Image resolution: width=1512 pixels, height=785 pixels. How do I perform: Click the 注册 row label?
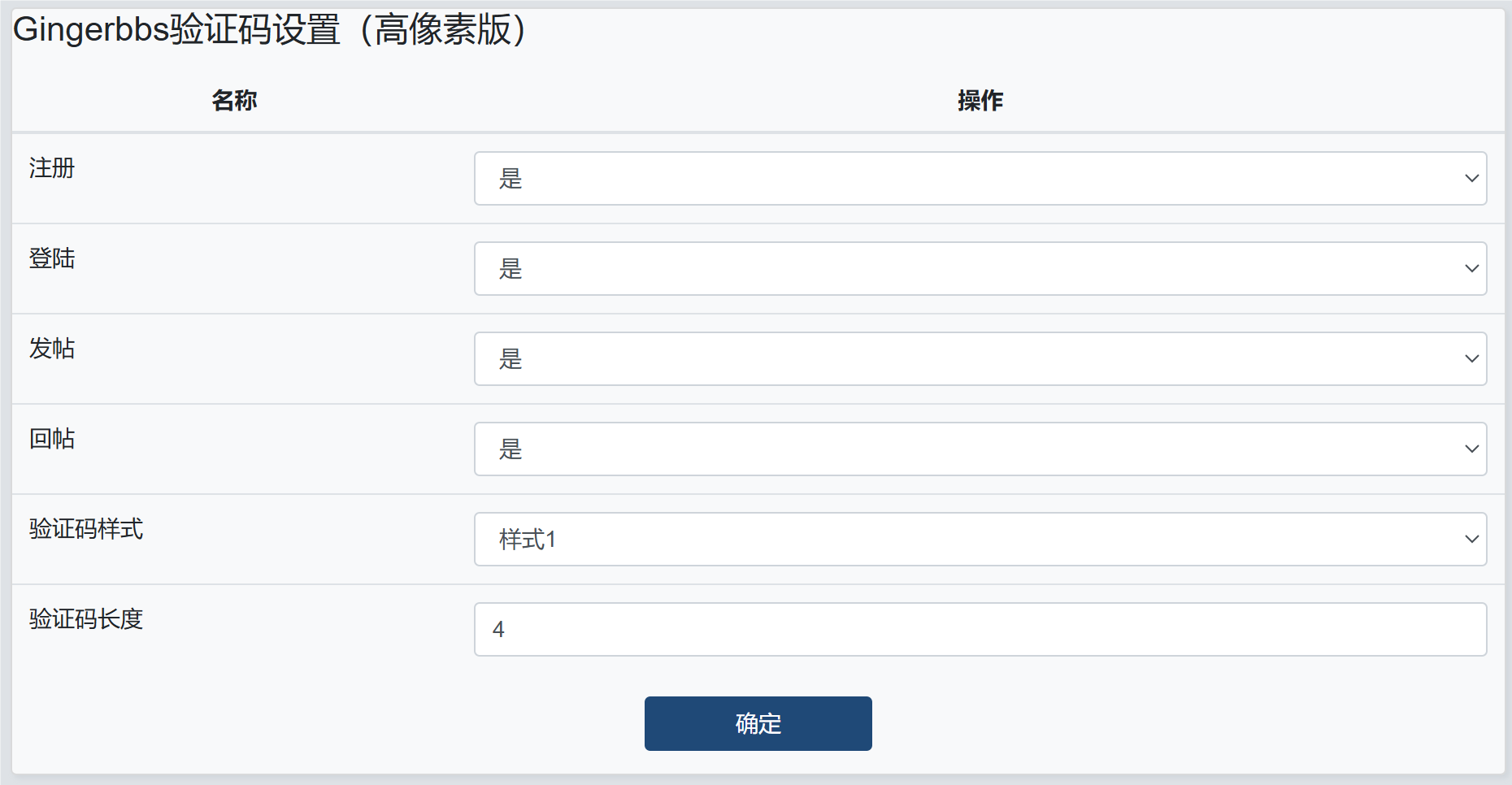coord(52,168)
